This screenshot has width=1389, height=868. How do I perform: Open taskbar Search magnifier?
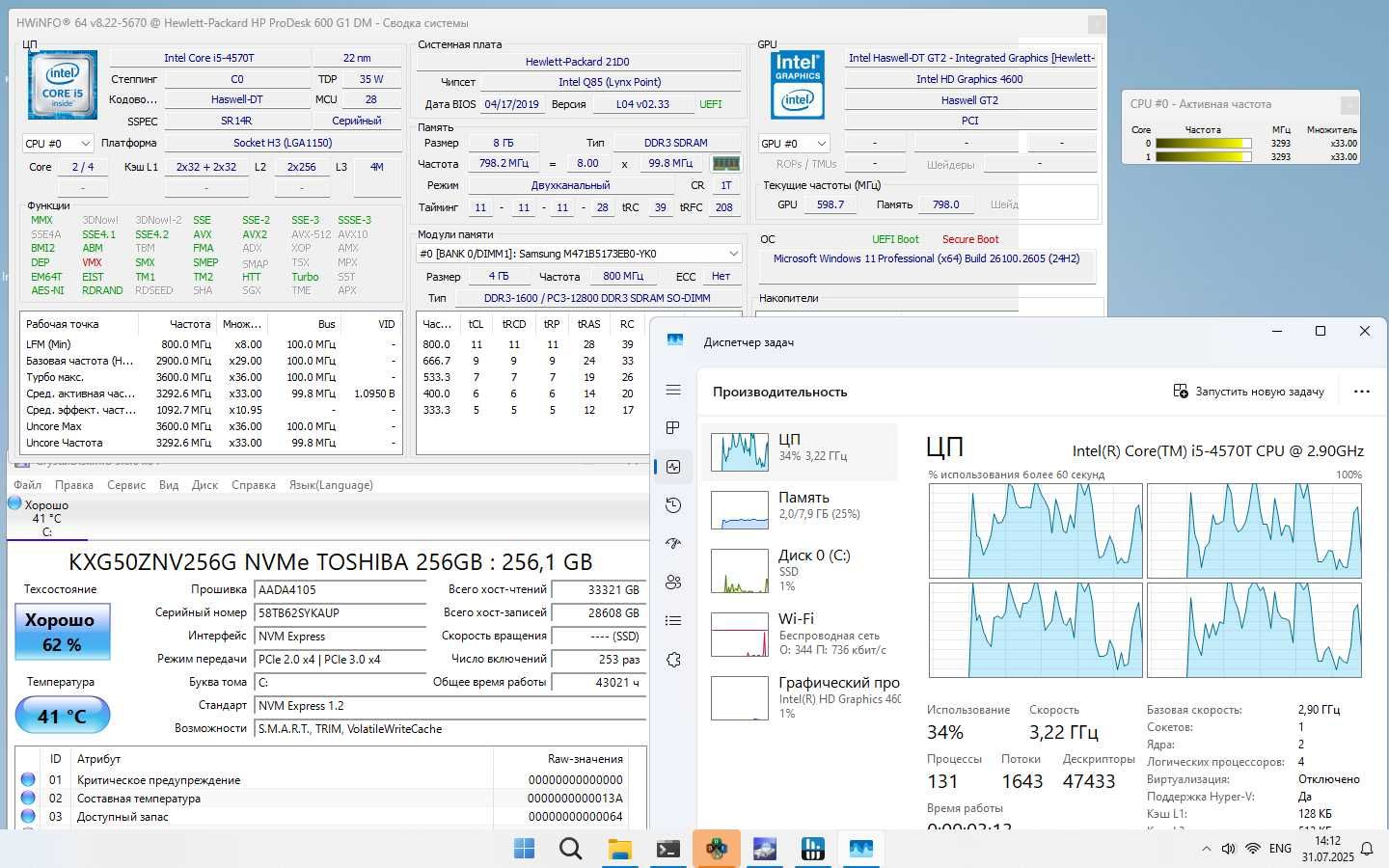click(x=570, y=849)
